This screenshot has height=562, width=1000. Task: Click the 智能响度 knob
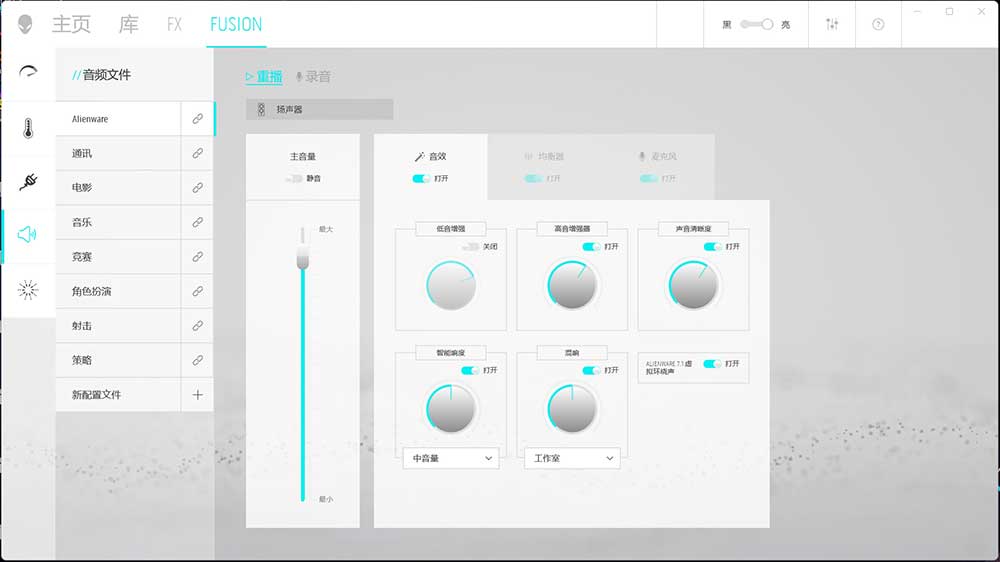click(x=451, y=408)
